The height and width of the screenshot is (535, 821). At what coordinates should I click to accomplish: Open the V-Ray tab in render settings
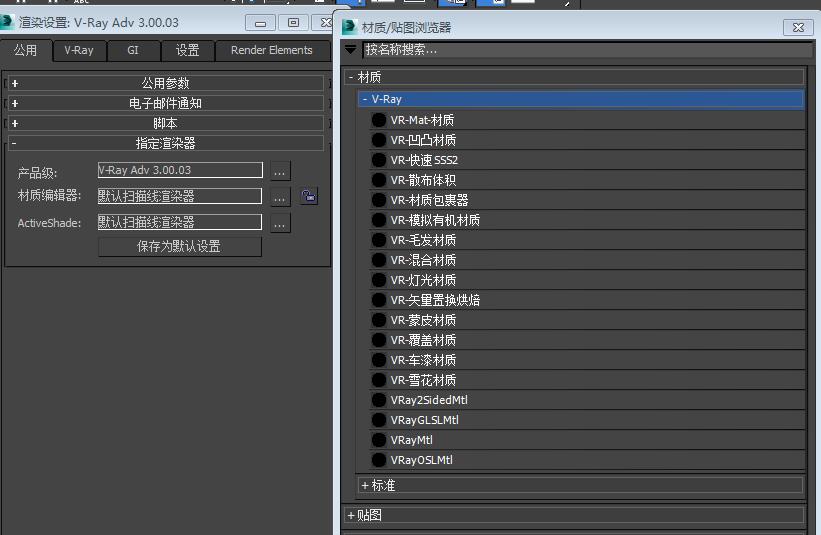click(x=79, y=50)
